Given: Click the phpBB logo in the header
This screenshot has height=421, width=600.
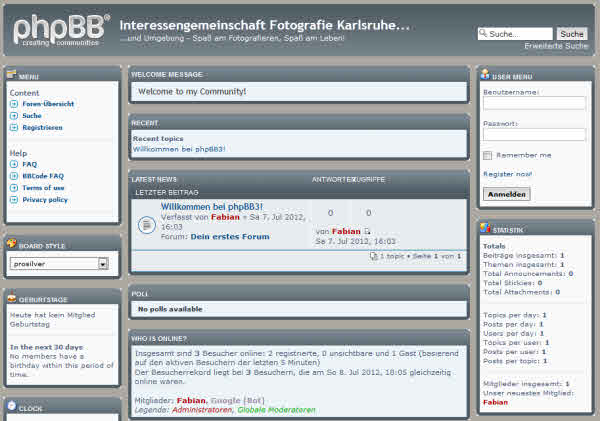Looking at the screenshot, I should [57, 28].
